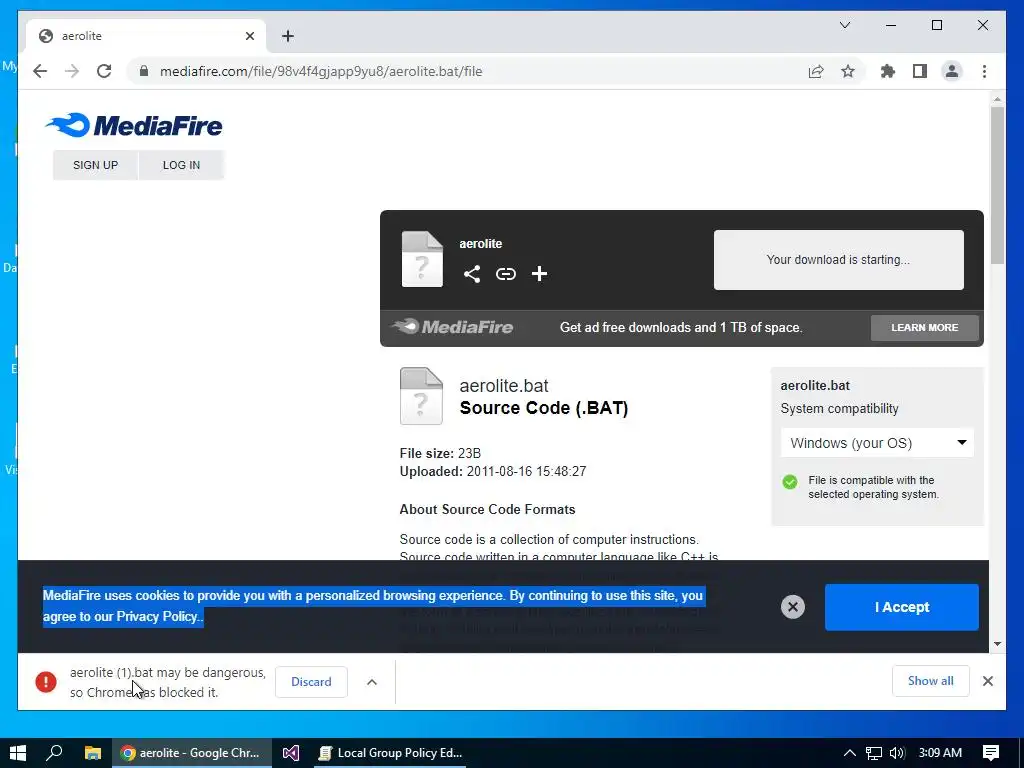
Task: Click the share page icon in address bar
Action: [816, 71]
